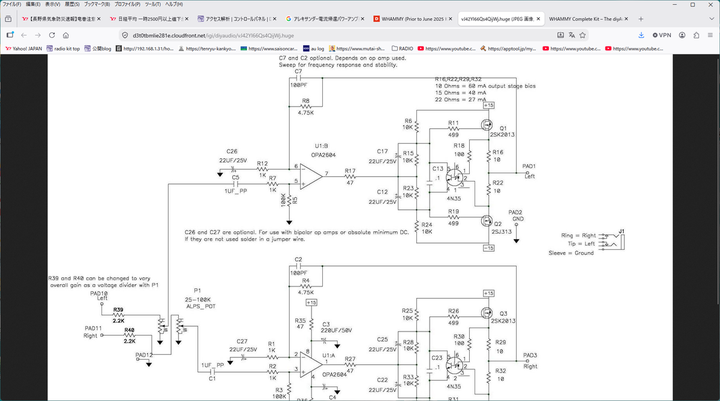Switch to the 日経平均 news tab
The height and width of the screenshot is (401, 720).
click(x=147, y=19)
